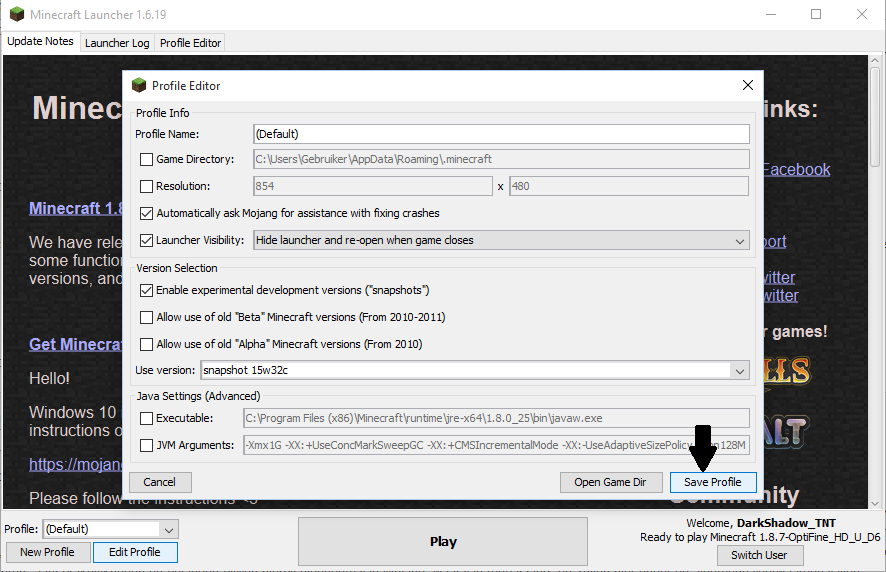The height and width of the screenshot is (572, 886).
Task: Switch to the Launcher Log tab
Action: pos(117,43)
